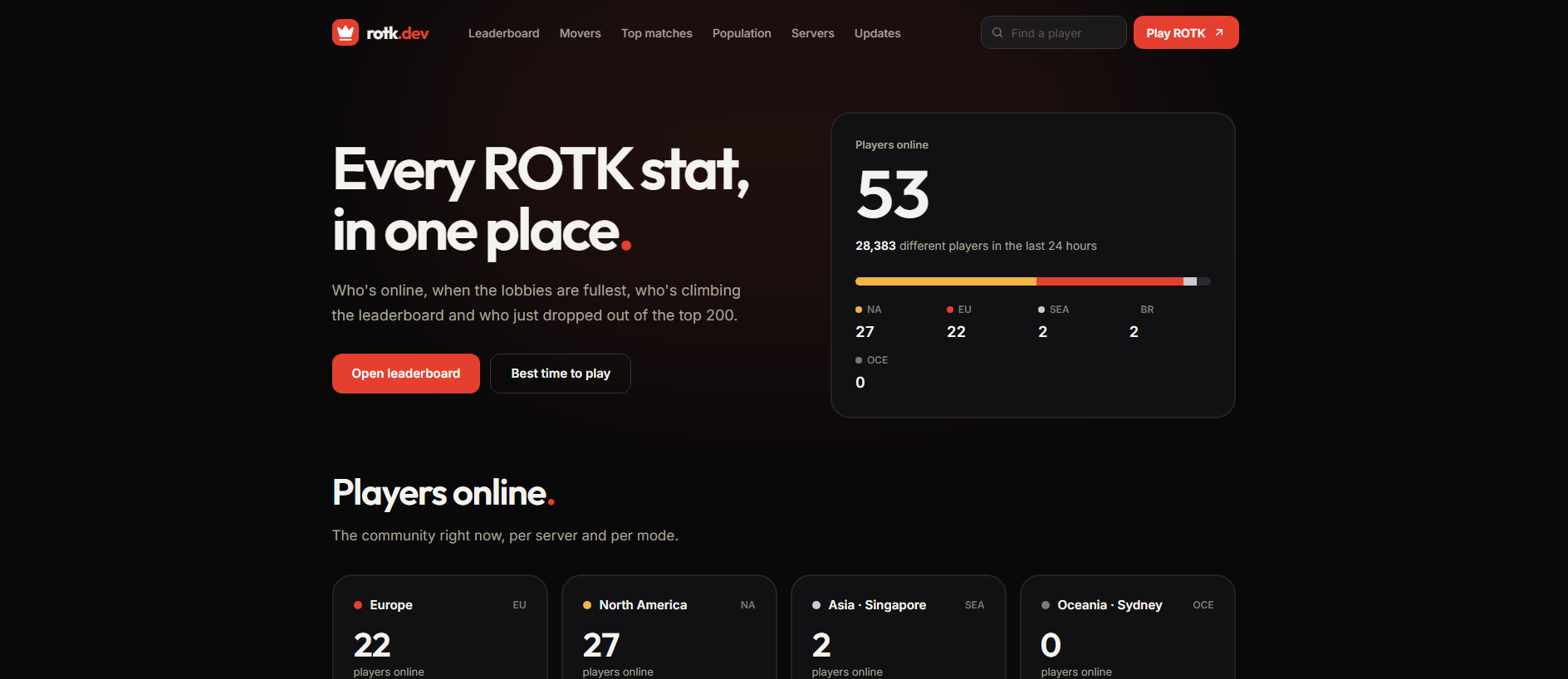Click the Open leaderboard button
Viewport: 1568px width, 679px height.
406,374
